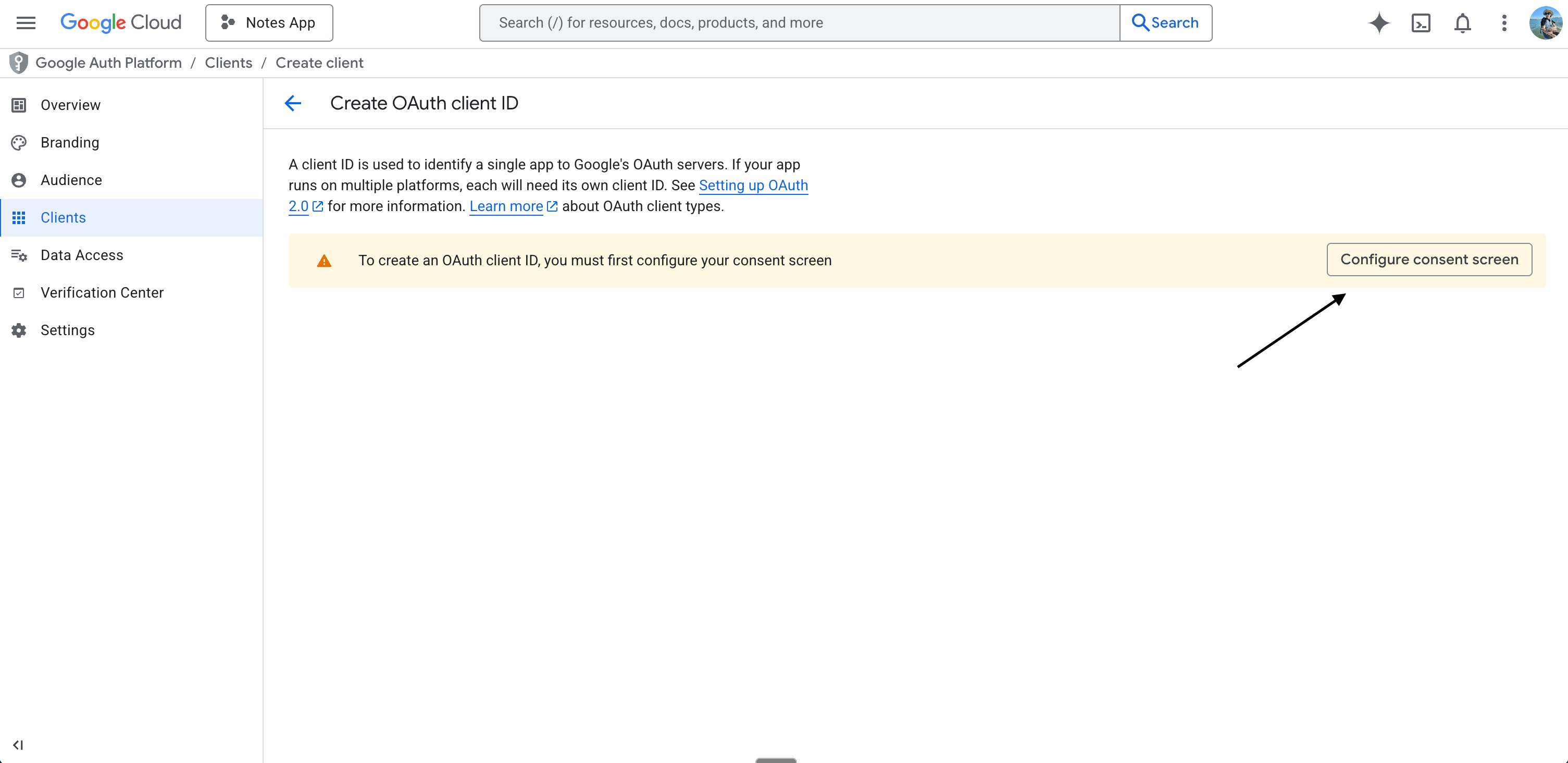Click the Create OAuth client ID heading
1568x763 pixels.
click(x=424, y=103)
